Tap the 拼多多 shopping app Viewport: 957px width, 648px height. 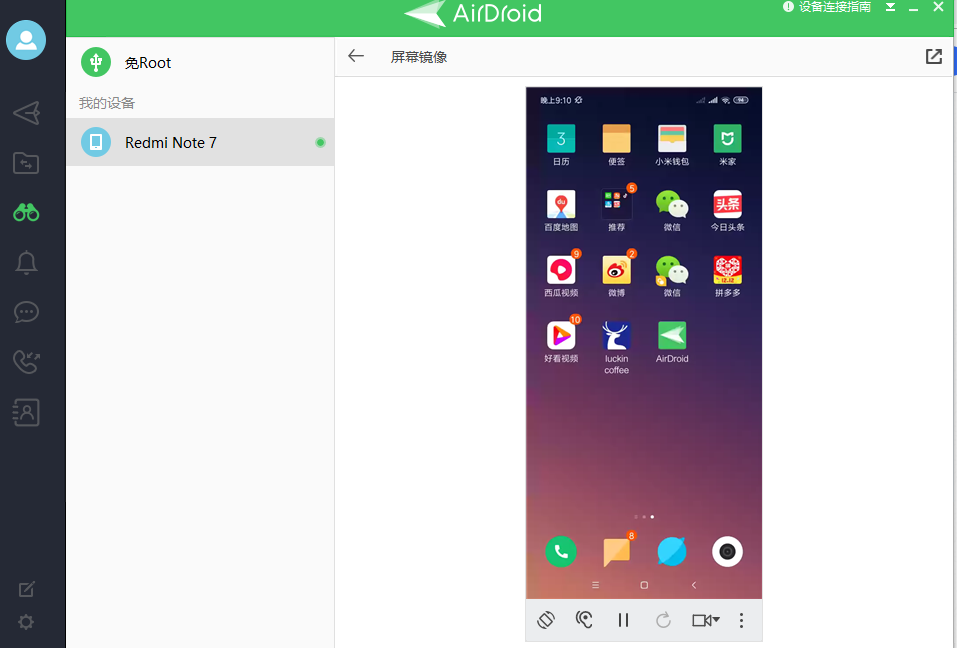728,276
